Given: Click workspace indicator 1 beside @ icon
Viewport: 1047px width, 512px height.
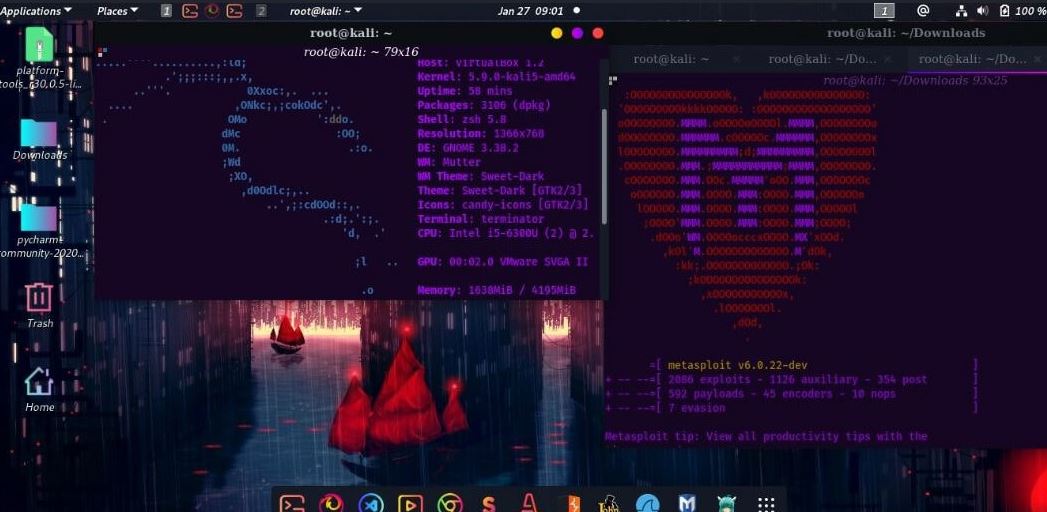Looking at the screenshot, I should click(x=884, y=11).
